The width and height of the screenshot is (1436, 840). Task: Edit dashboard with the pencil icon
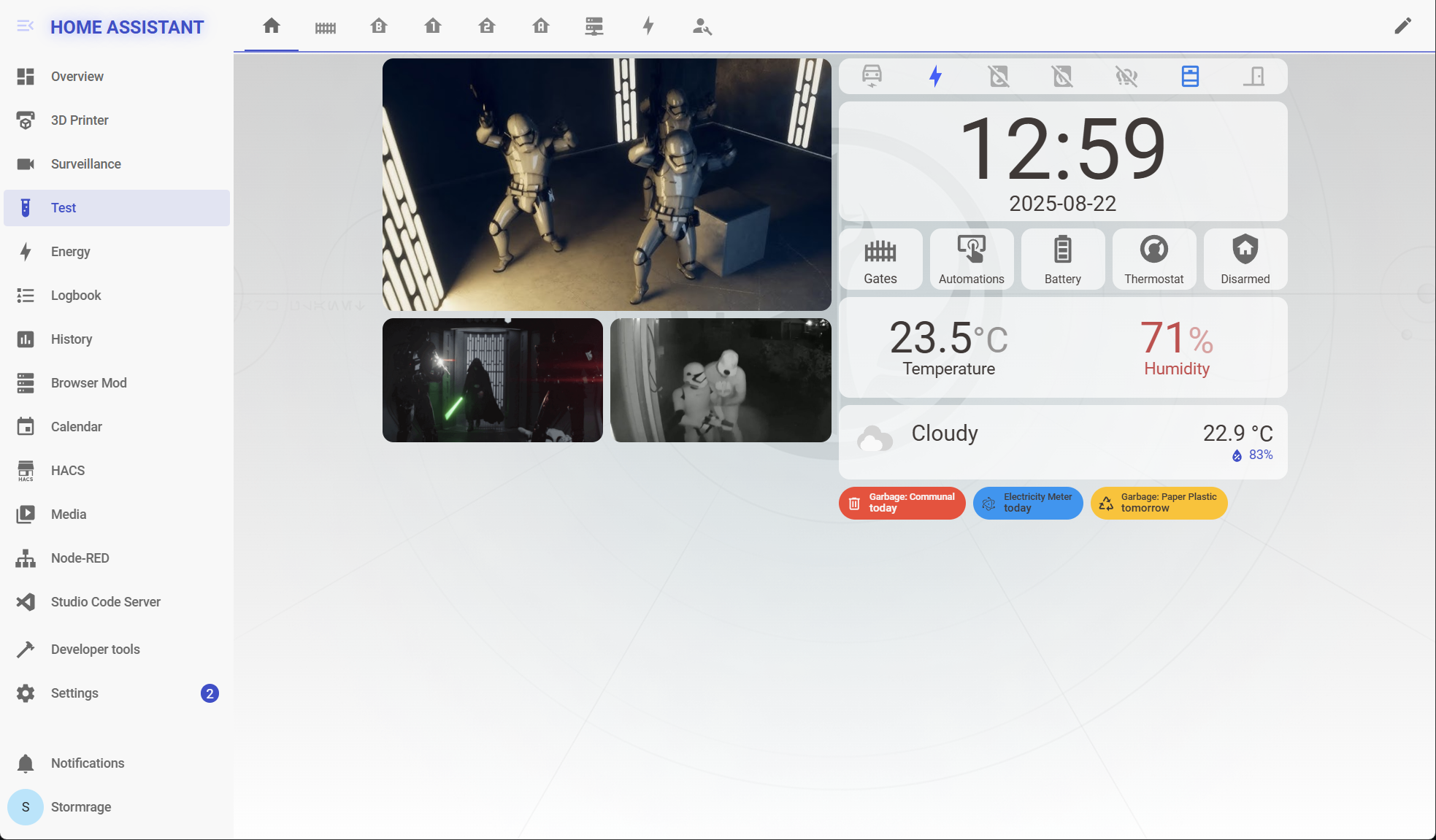pos(1402,26)
